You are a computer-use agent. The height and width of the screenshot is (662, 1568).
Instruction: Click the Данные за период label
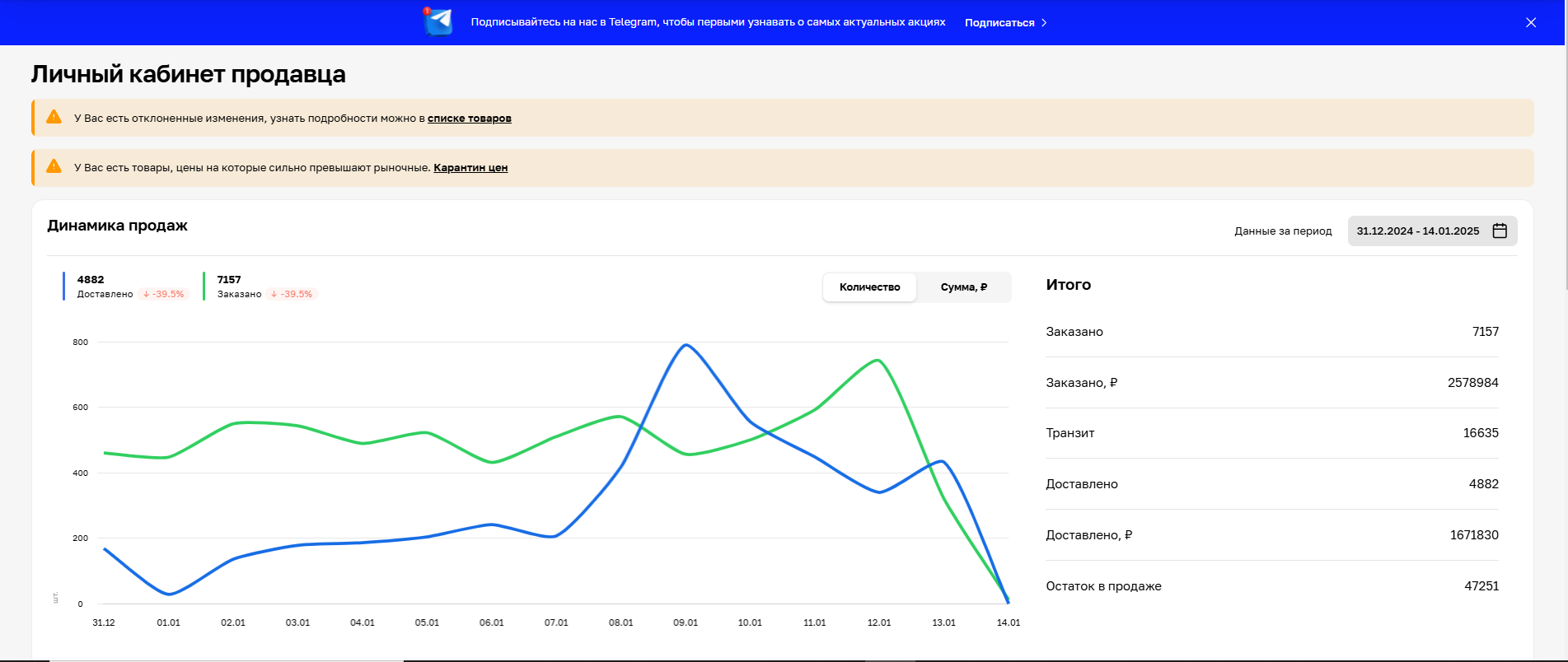pos(1283,231)
